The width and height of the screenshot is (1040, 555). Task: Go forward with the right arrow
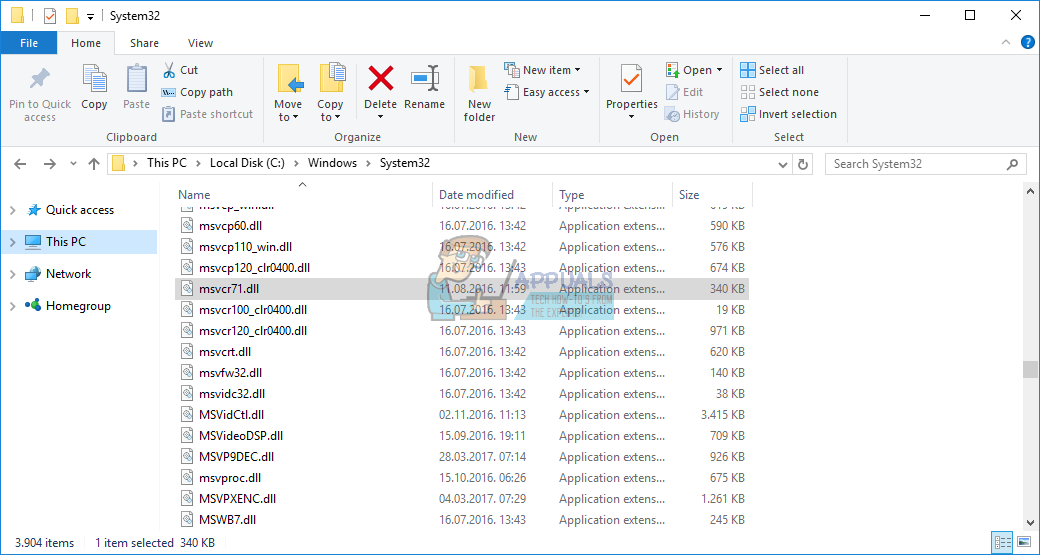pos(50,164)
